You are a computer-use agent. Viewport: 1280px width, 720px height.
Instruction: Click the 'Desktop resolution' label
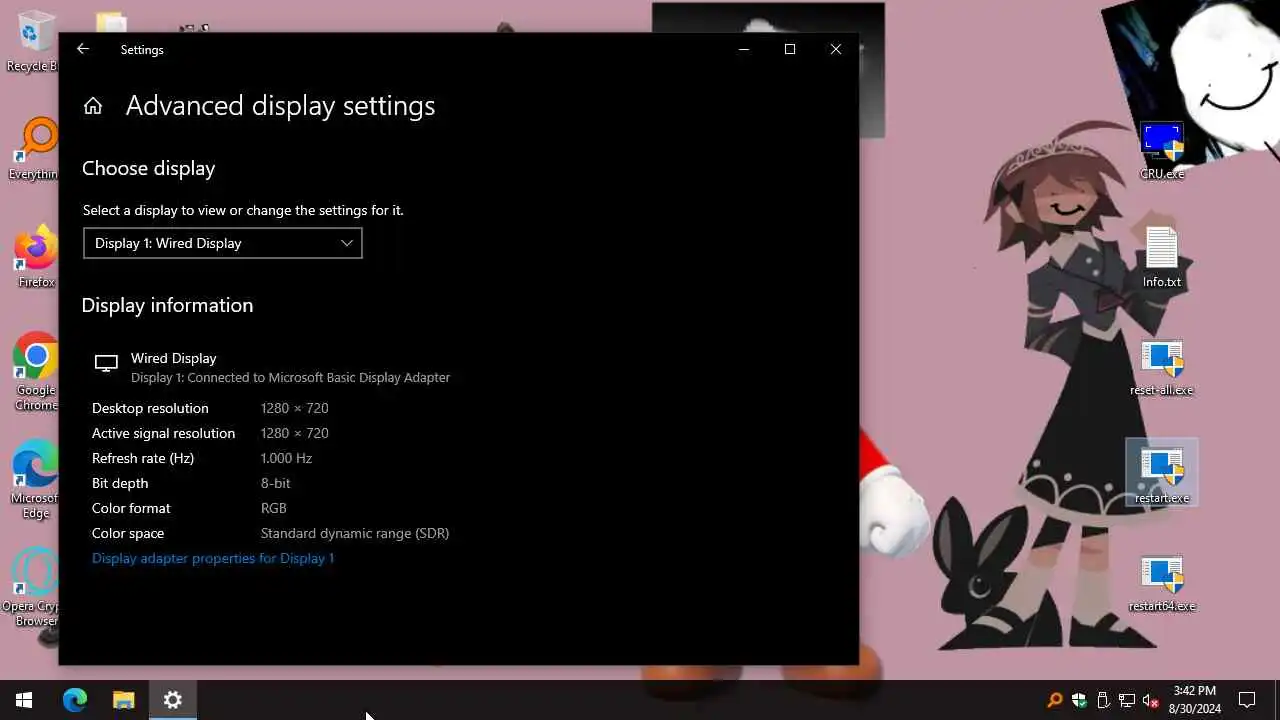(x=150, y=408)
